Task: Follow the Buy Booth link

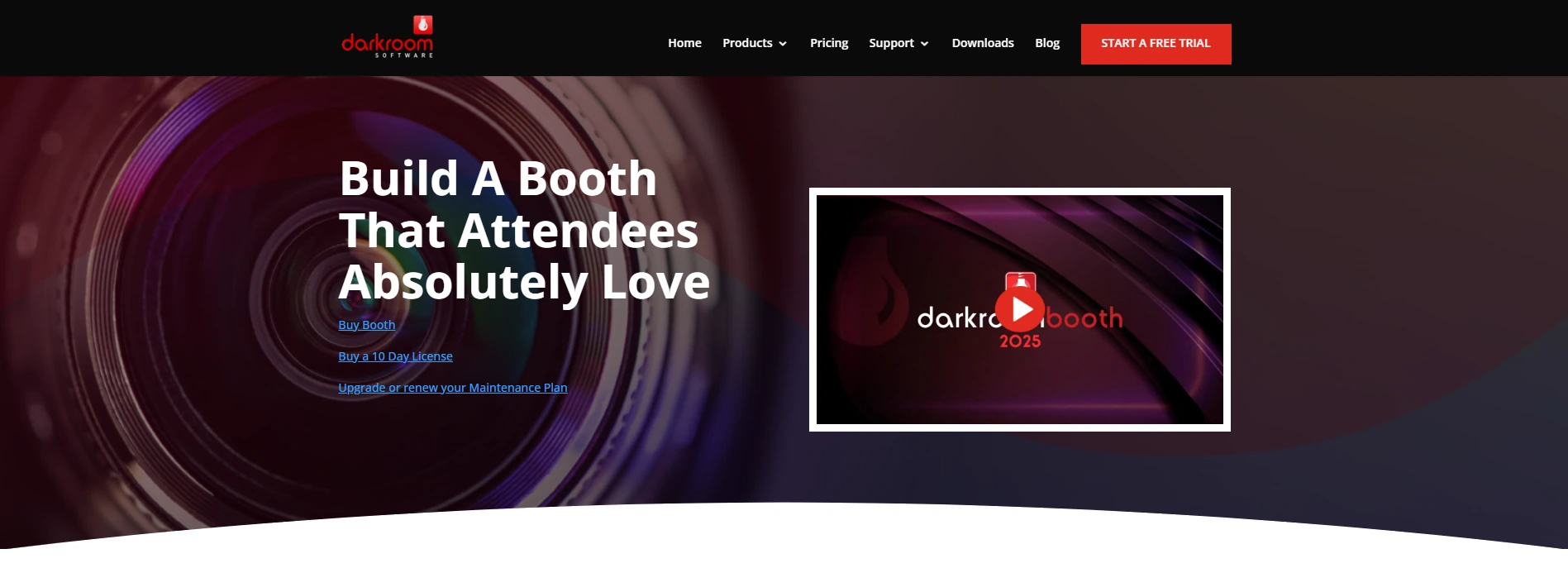Action: tap(367, 325)
